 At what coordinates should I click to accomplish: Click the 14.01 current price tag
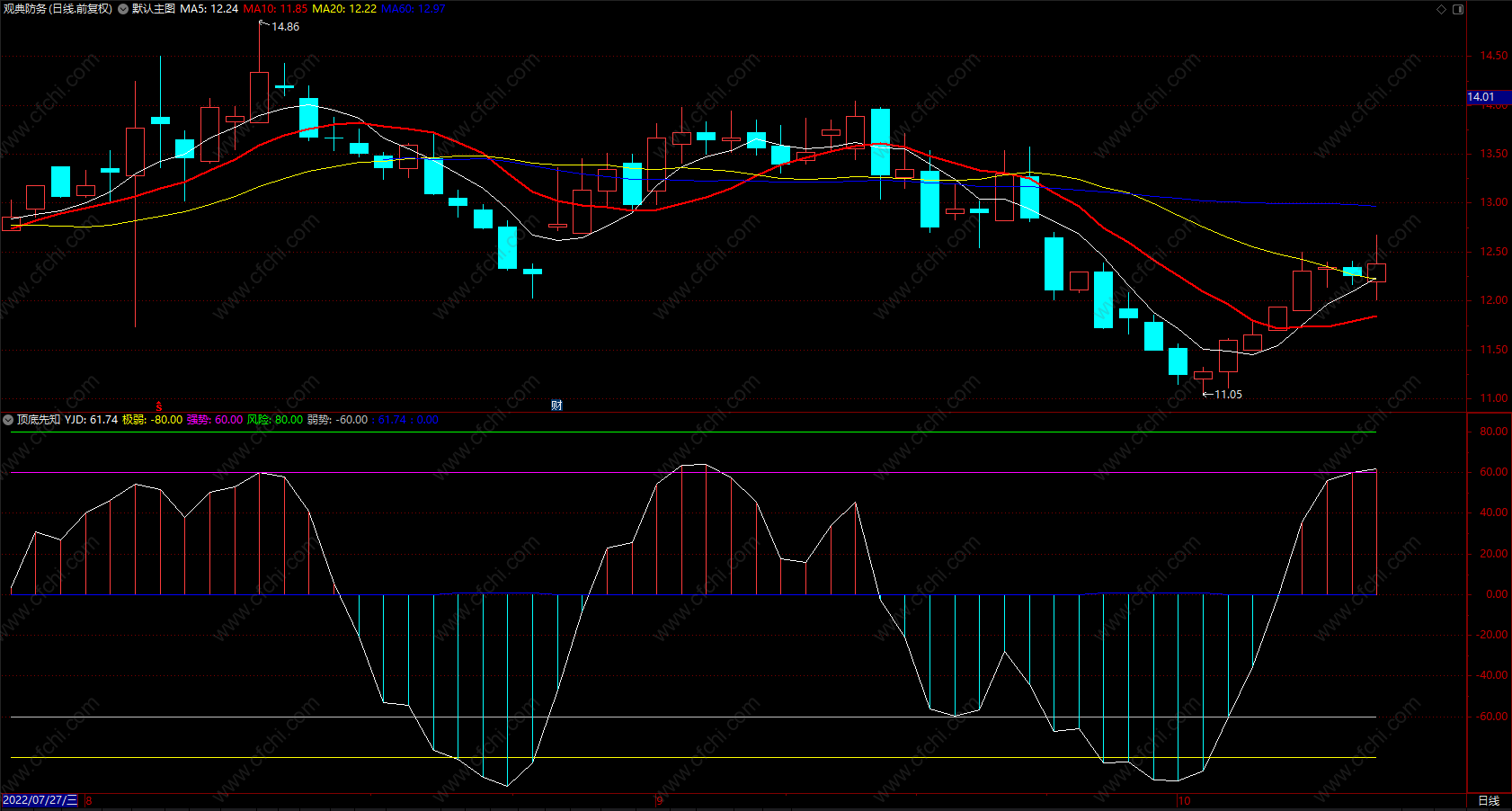pos(1481,97)
